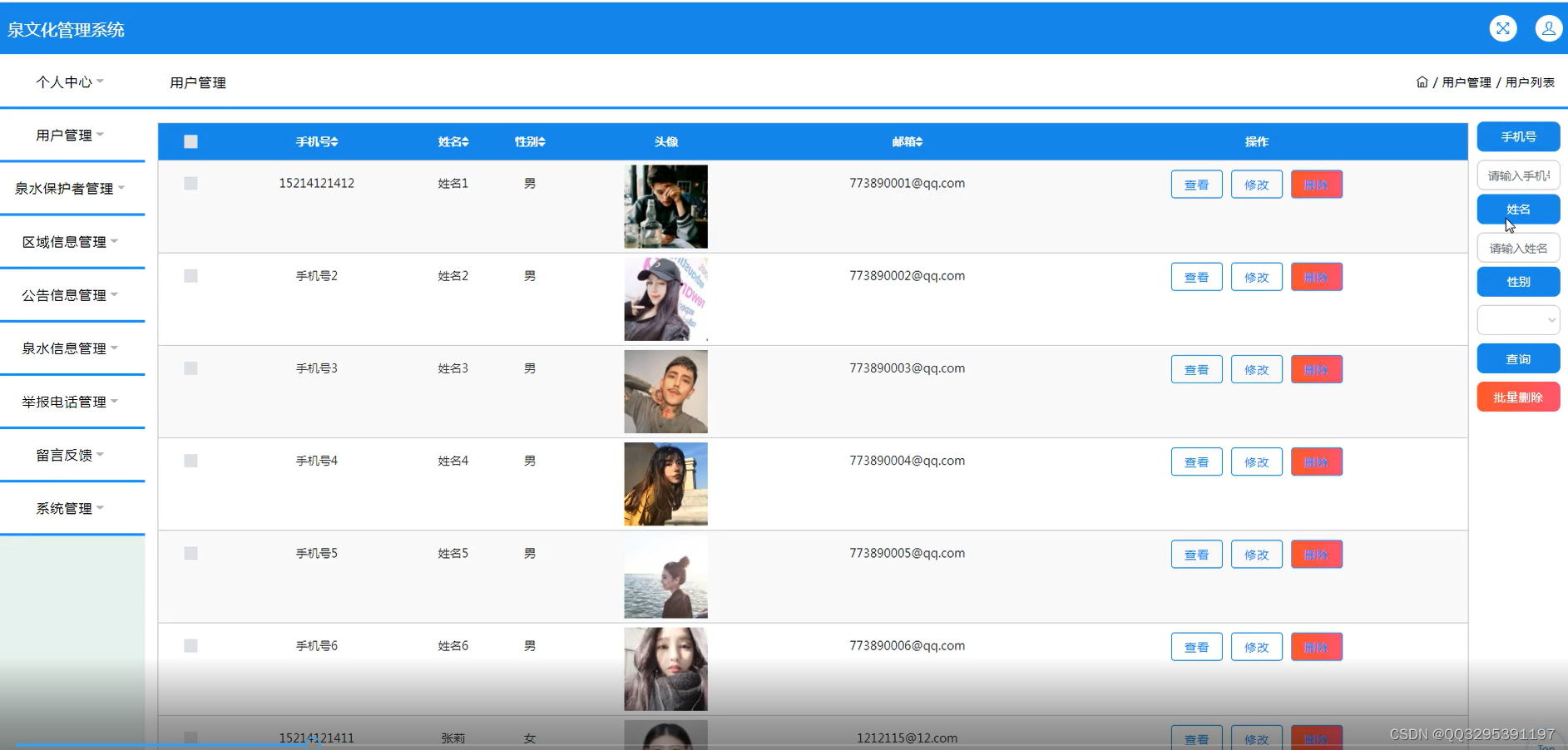The image size is (1568, 750).
Task: Click 删除 for 姓名4 row
Action: pos(1316,461)
